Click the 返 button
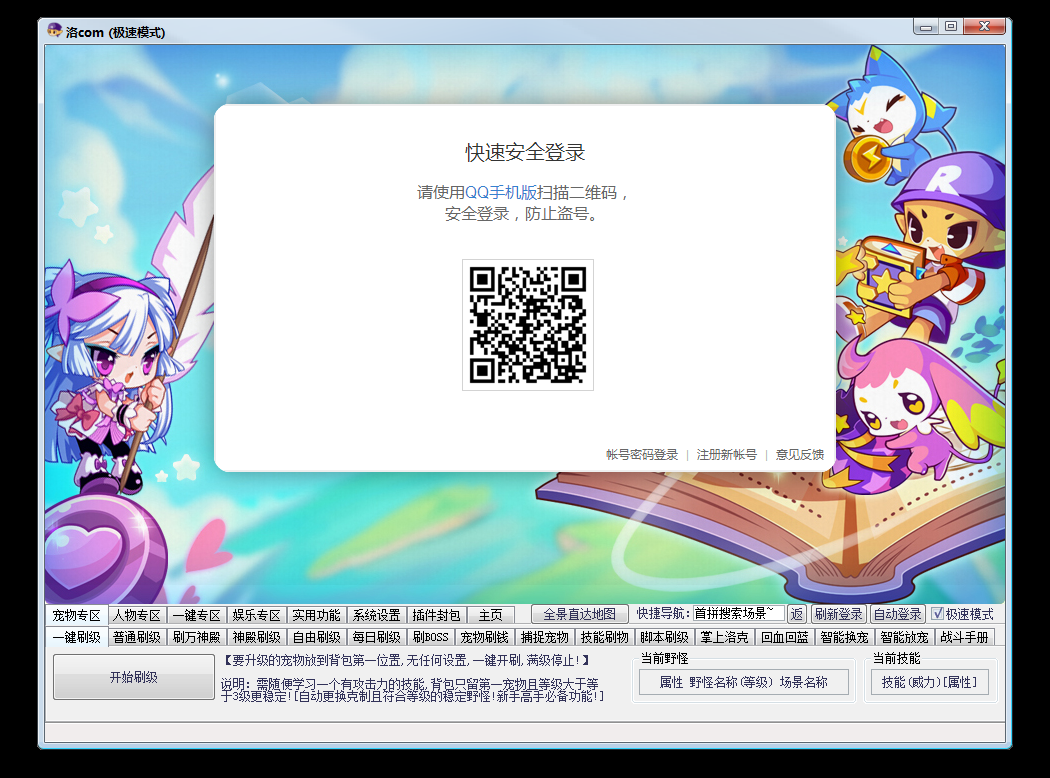Screen dimensions: 1050x778 [x=796, y=614]
